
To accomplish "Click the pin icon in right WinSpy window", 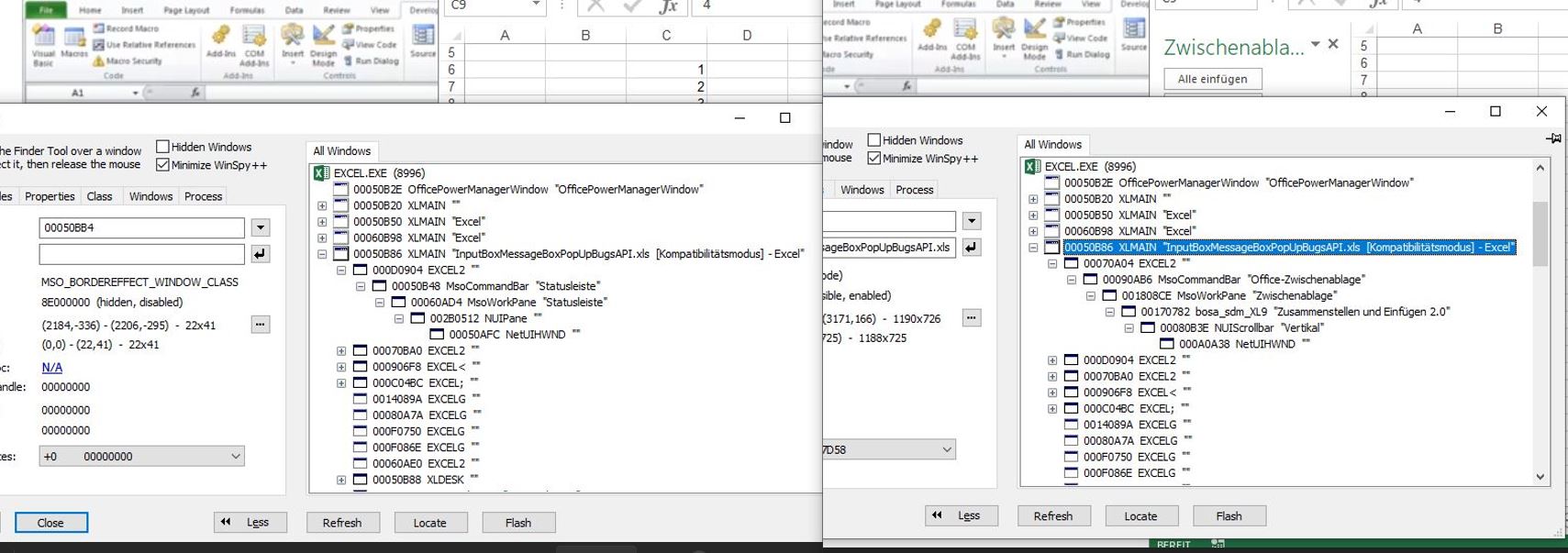I will coord(1553,138).
